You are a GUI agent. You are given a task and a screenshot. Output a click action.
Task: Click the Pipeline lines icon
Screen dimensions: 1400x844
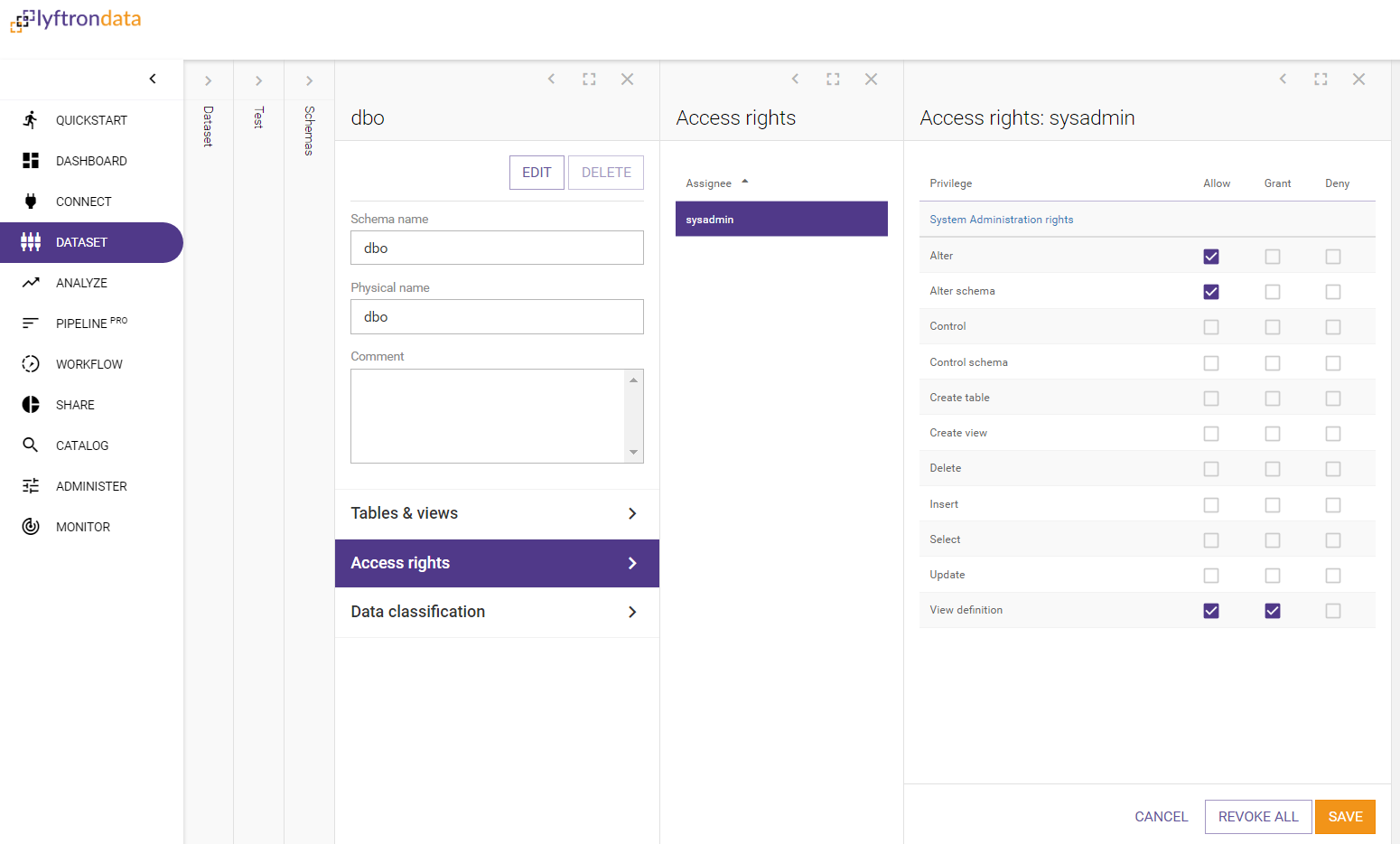tap(31, 323)
